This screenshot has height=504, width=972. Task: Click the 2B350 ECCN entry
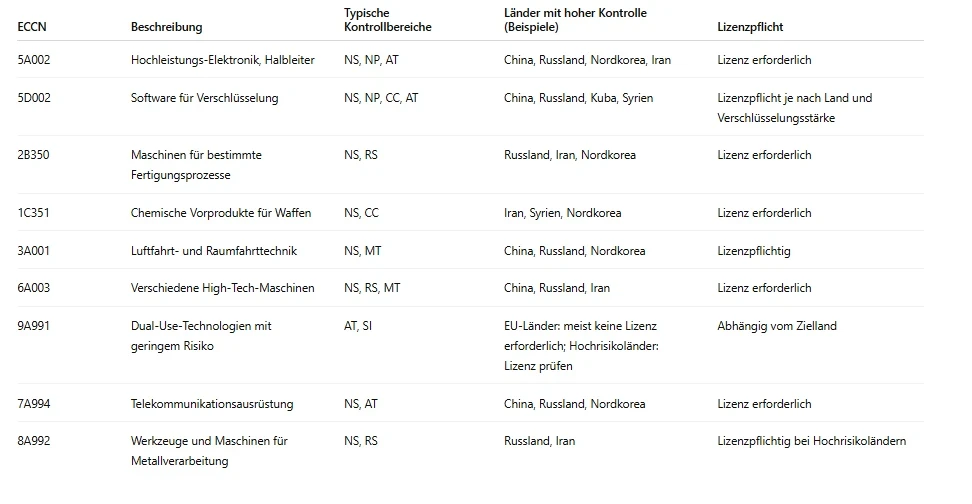33,154
